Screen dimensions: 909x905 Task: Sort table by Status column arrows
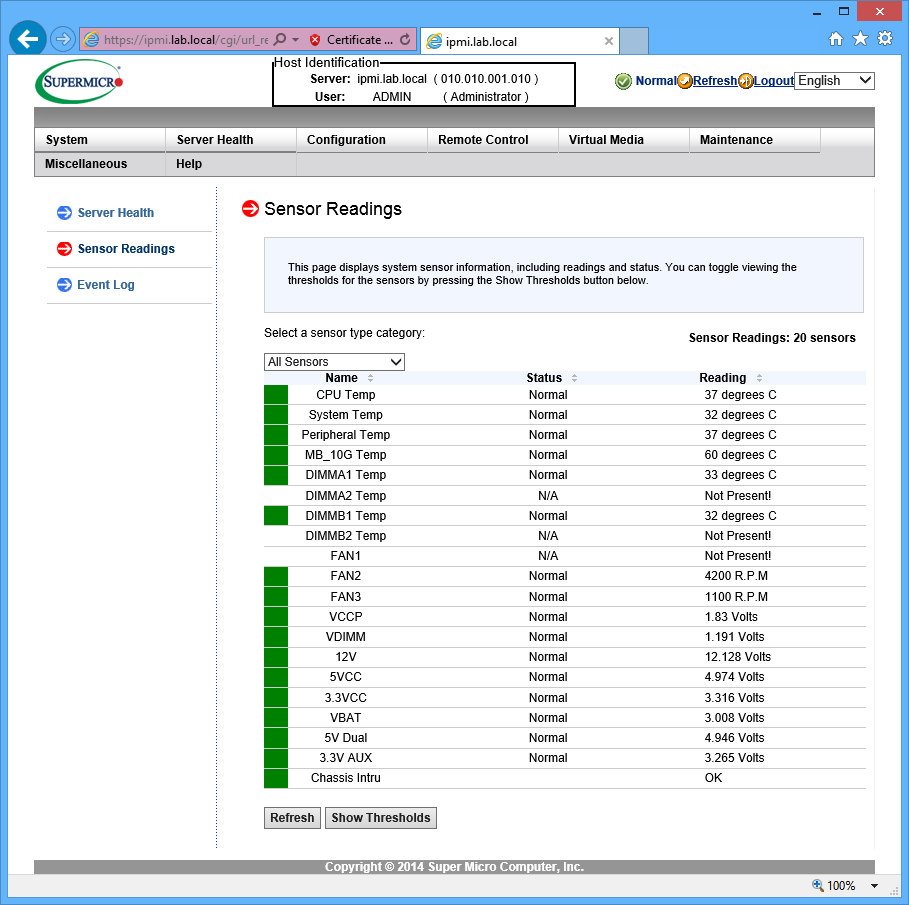click(575, 378)
